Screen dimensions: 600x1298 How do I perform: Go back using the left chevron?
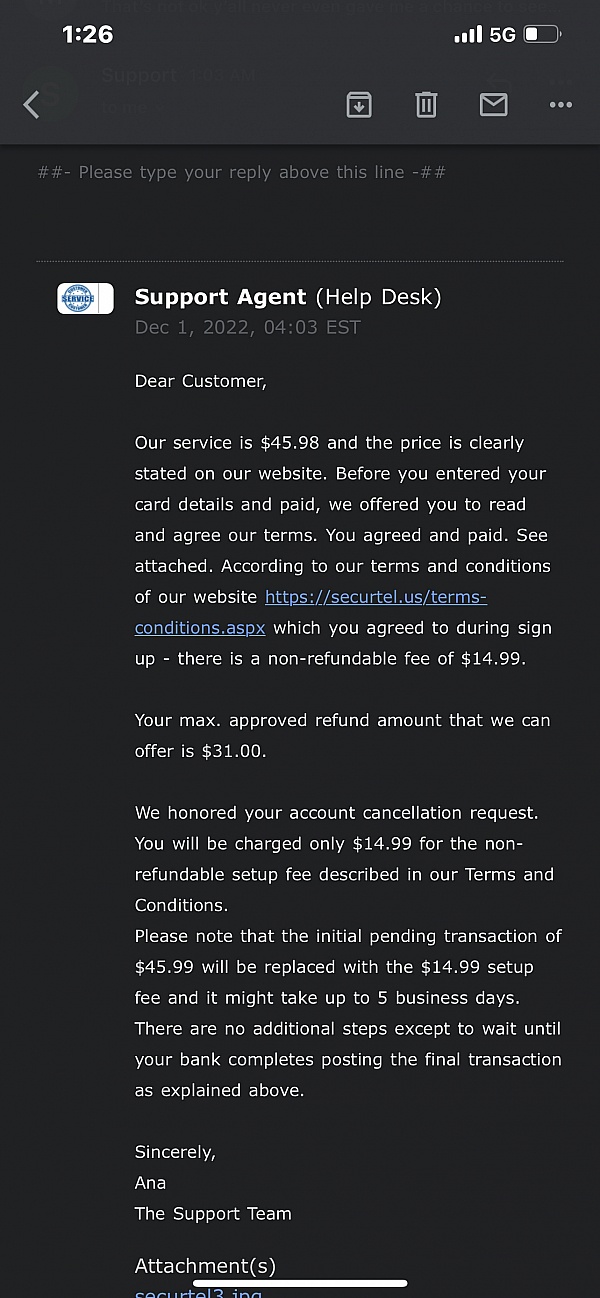point(31,104)
